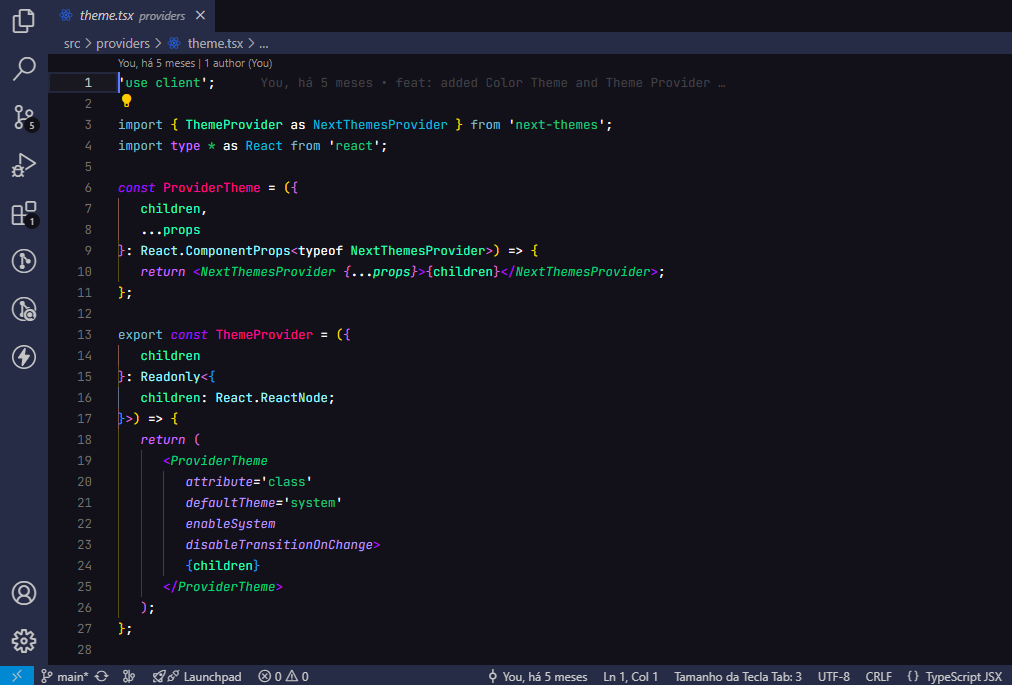This screenshot has width=1012, height=685.
Task: Open the Run and Debug view
Action: [x=23, y=165]
